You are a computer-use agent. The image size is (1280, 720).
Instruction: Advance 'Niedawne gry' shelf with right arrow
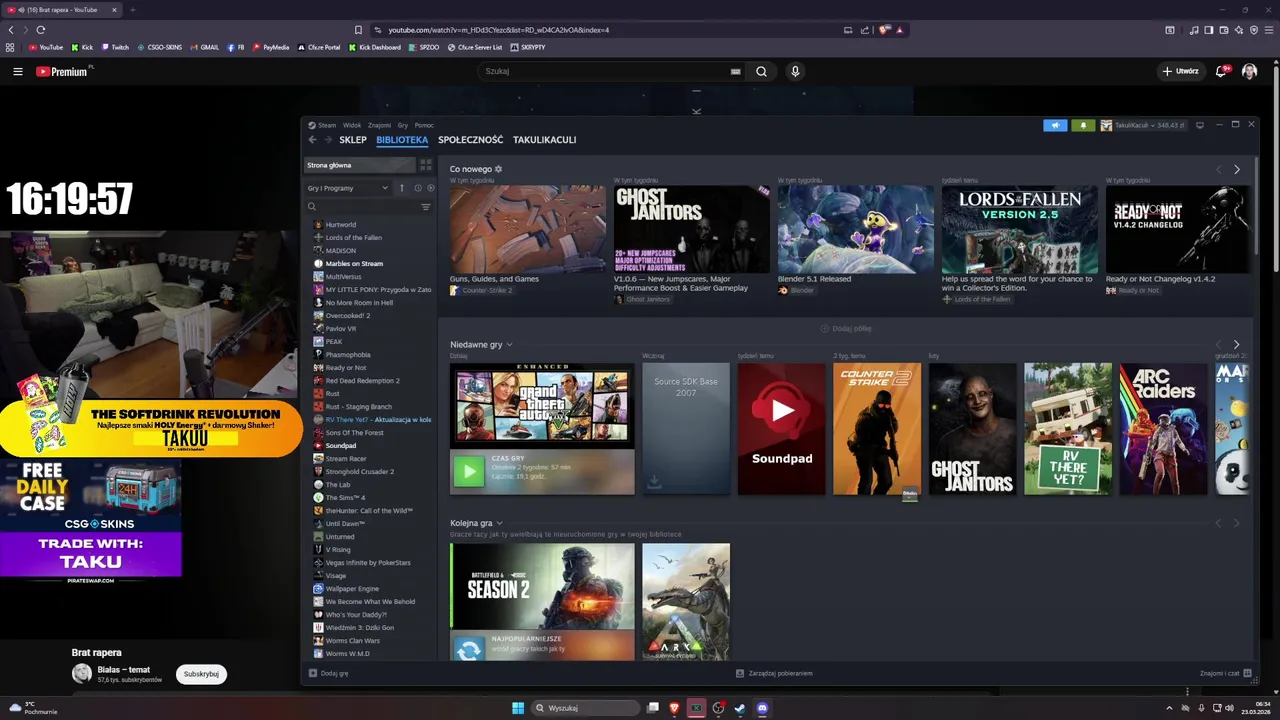point(1237,345)
